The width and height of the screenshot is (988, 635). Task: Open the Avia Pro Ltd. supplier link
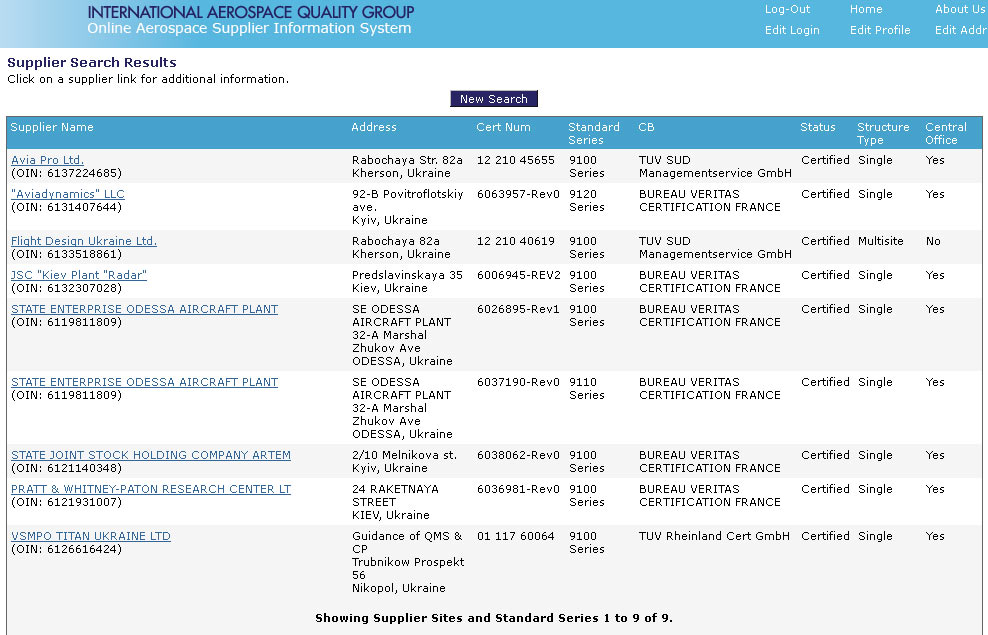click(47, 160)
